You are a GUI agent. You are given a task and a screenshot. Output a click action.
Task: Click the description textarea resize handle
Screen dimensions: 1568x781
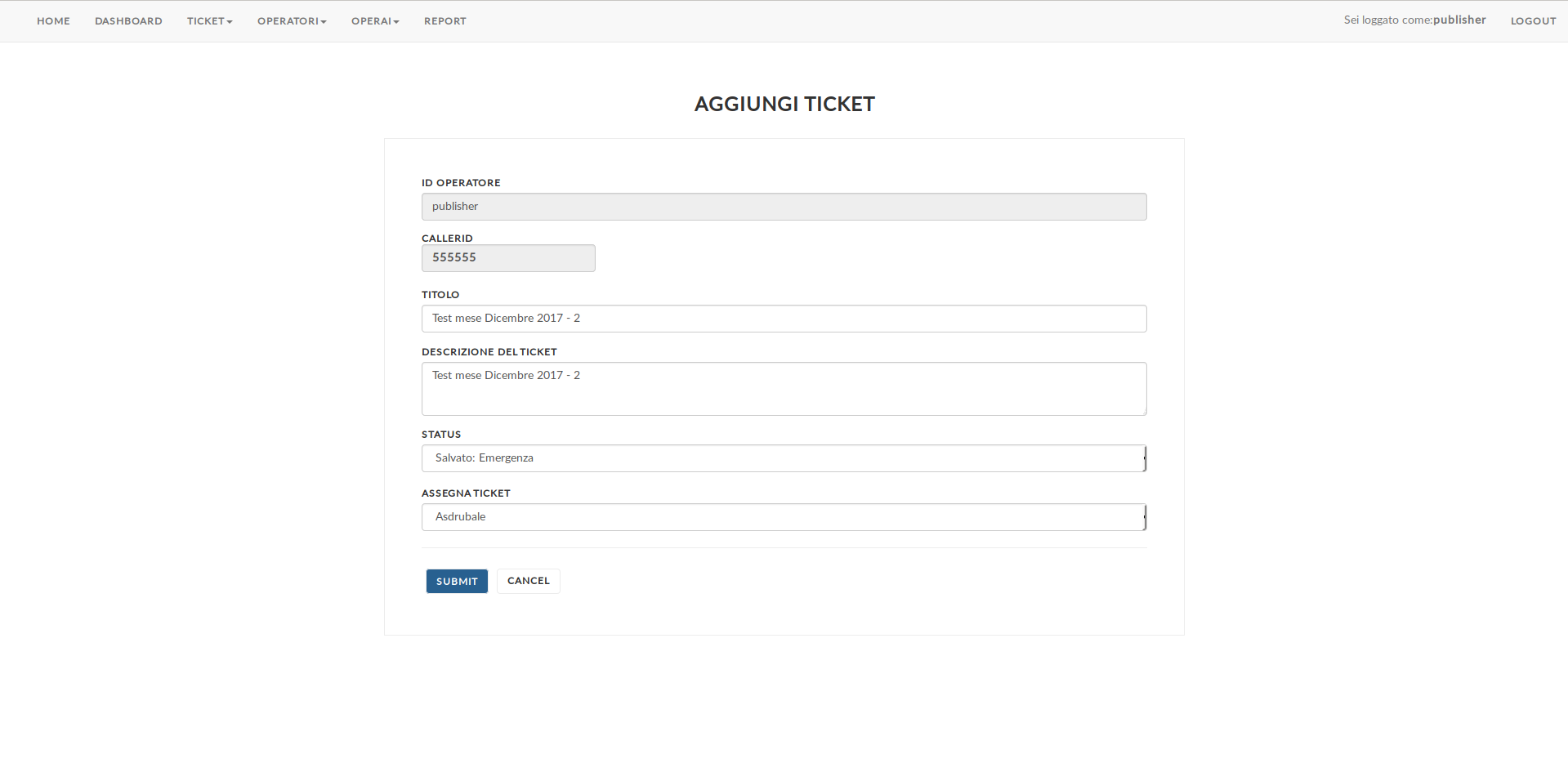1143,412
